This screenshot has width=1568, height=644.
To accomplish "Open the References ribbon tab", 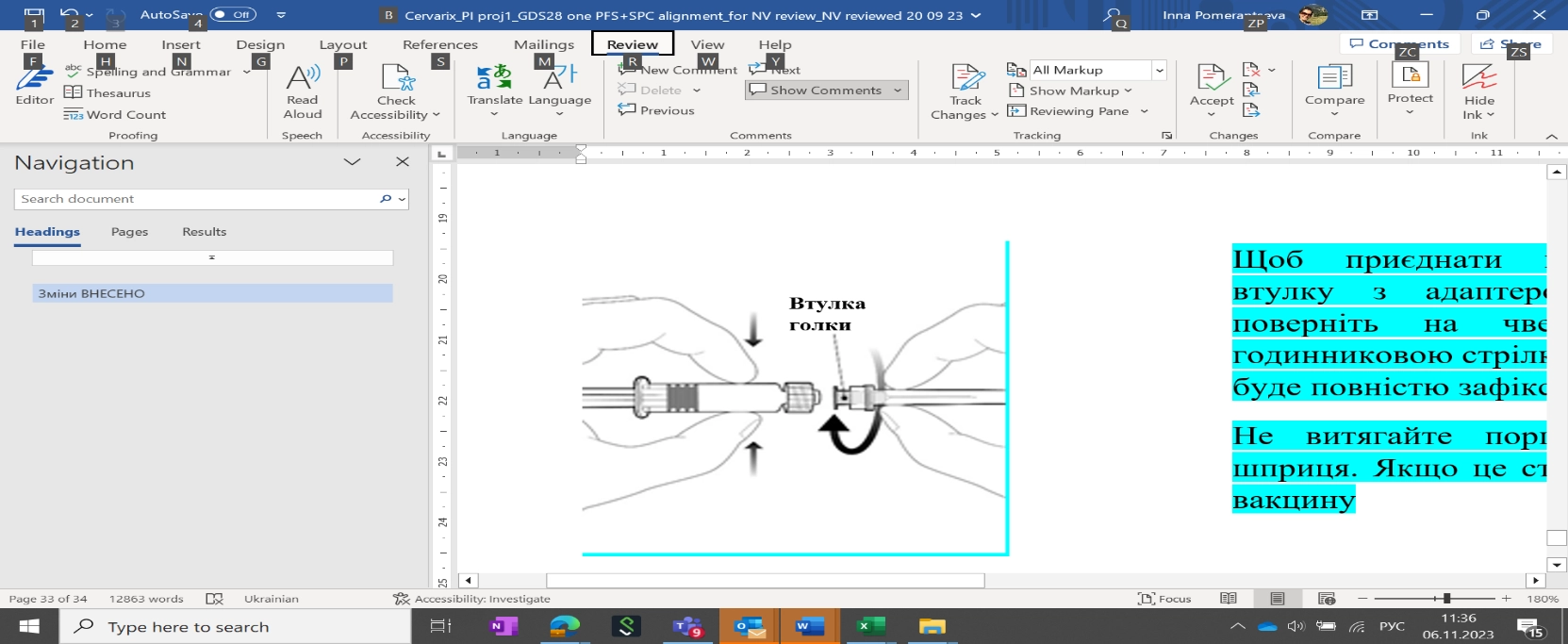I will coord(439,44).
